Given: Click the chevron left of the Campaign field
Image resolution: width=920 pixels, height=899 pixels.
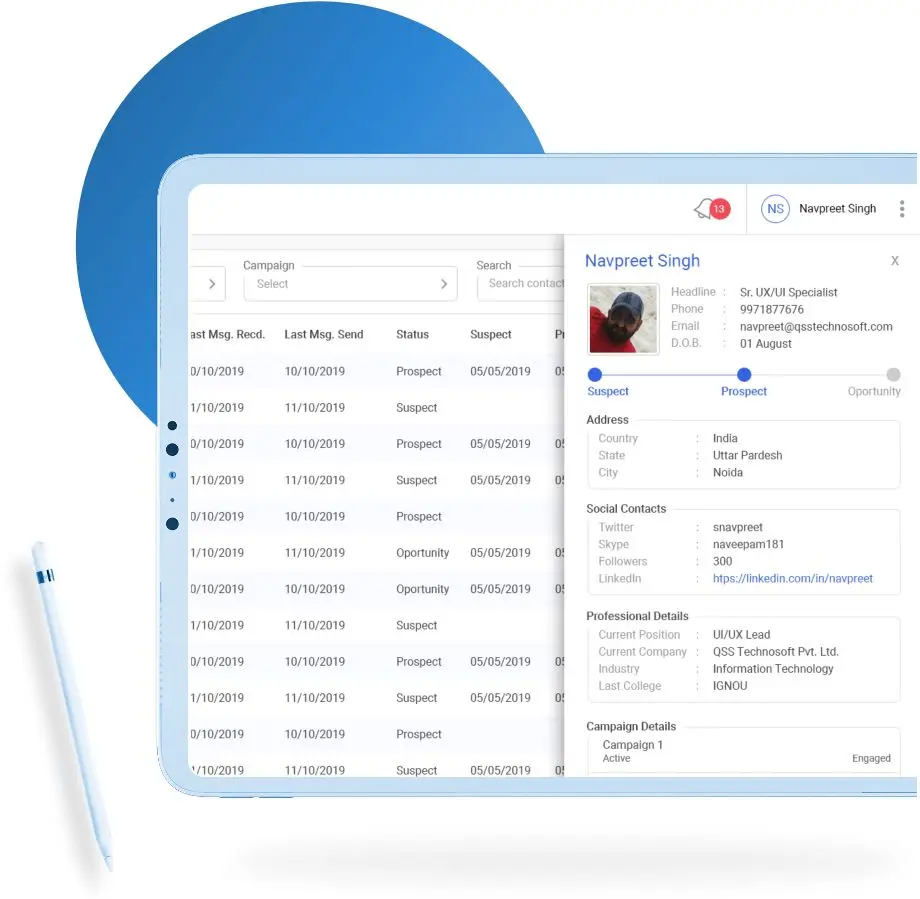Looking at the screenshot, I should click(x=212, y=284).
